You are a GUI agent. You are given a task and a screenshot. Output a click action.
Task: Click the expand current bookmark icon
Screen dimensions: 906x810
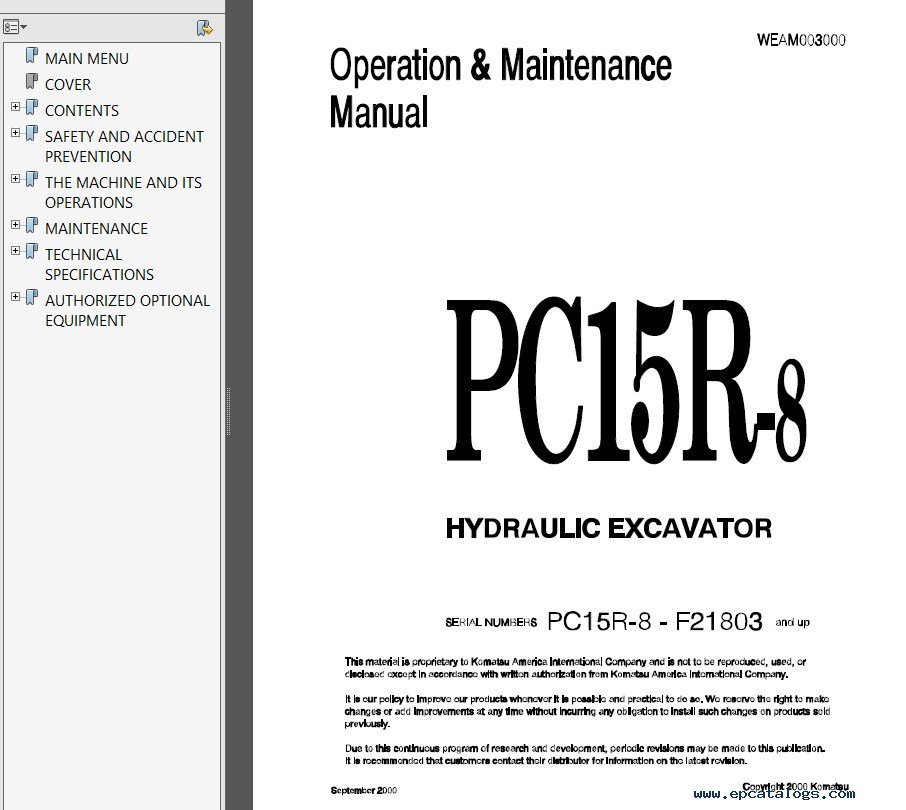pyautogui.click(x=205, y=28)
